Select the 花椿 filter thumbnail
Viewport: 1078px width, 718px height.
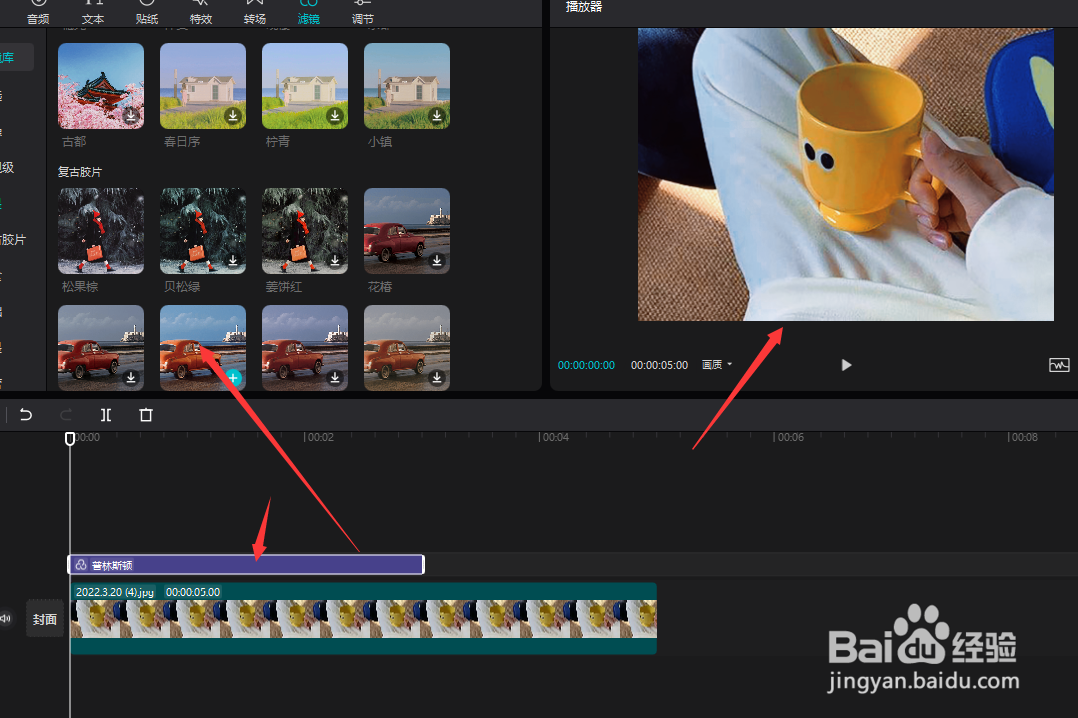pyautogui.click(x=406, y=231)
